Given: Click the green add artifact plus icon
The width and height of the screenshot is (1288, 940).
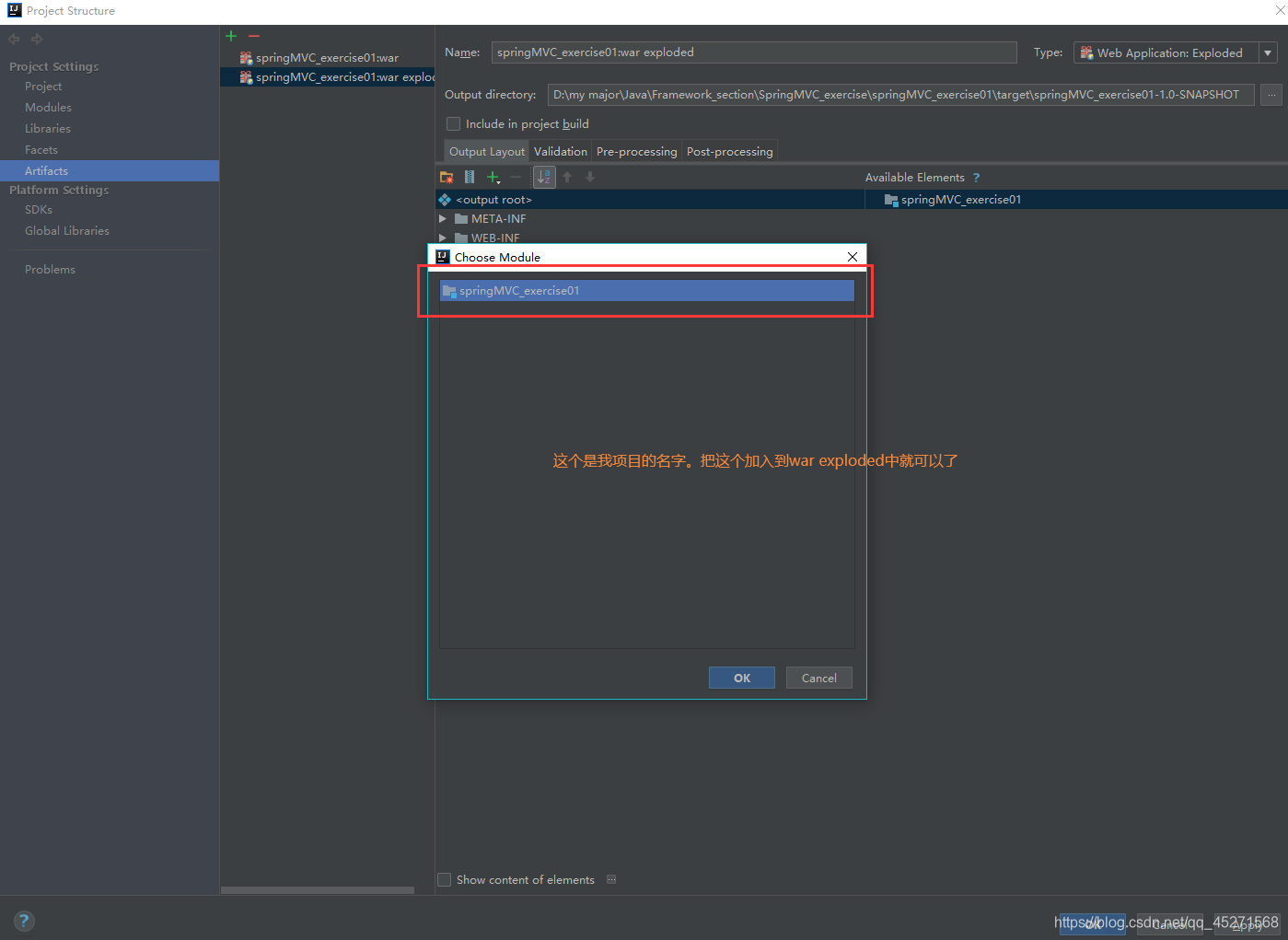Looking at the screenshot, I should 231,36.
